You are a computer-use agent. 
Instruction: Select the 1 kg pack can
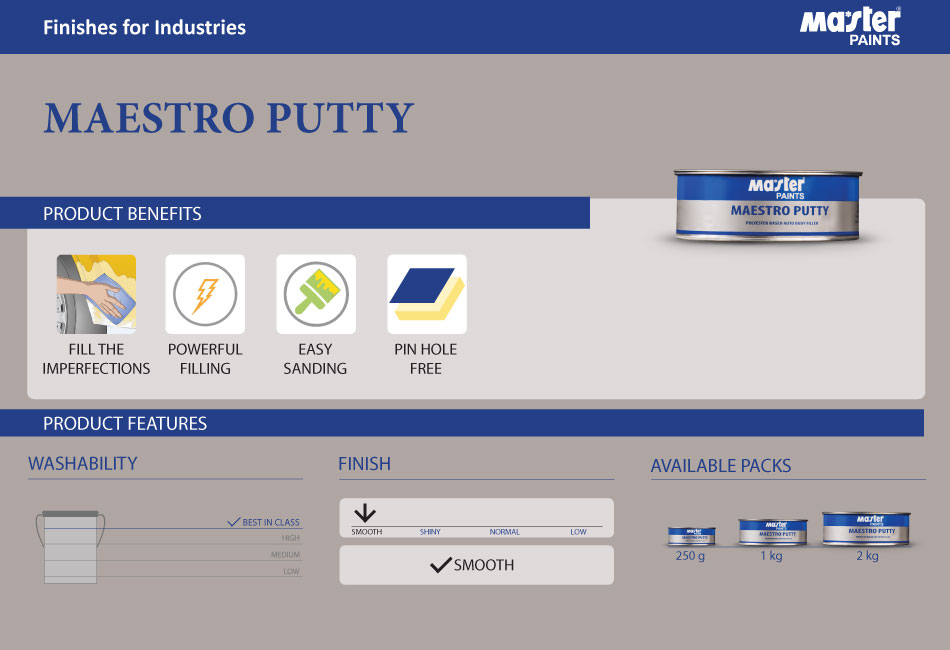coord(772,532)
